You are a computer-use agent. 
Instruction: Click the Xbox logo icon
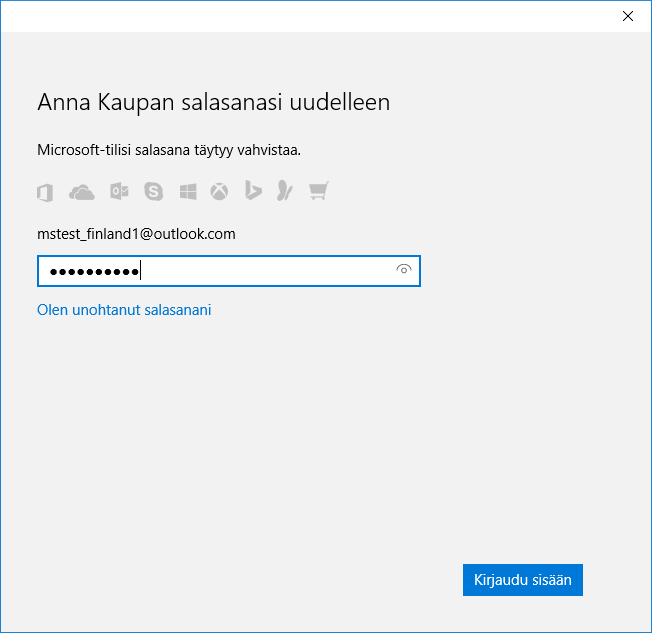219,191
